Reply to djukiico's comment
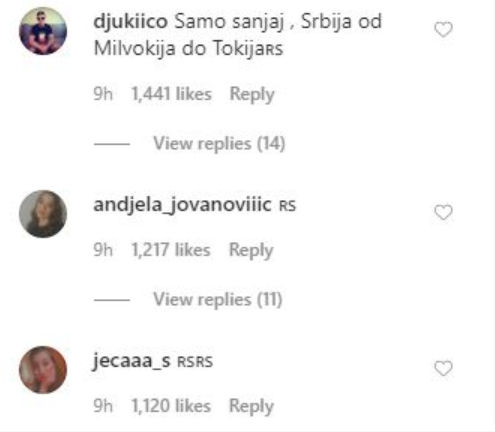The image size is (495, 432). (x=252, y=94)
